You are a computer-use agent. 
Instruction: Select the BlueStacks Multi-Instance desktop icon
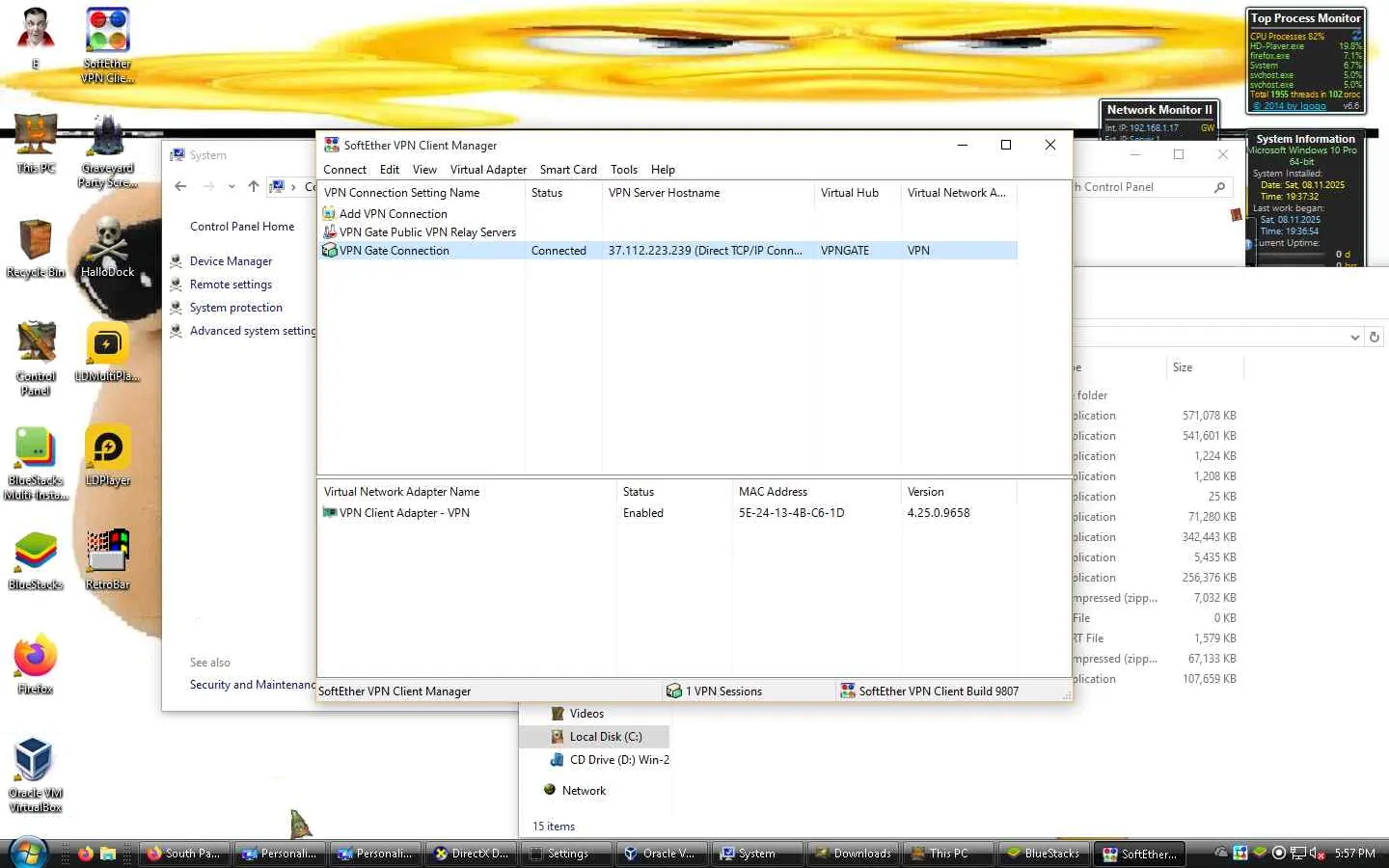tap(36, 464)
